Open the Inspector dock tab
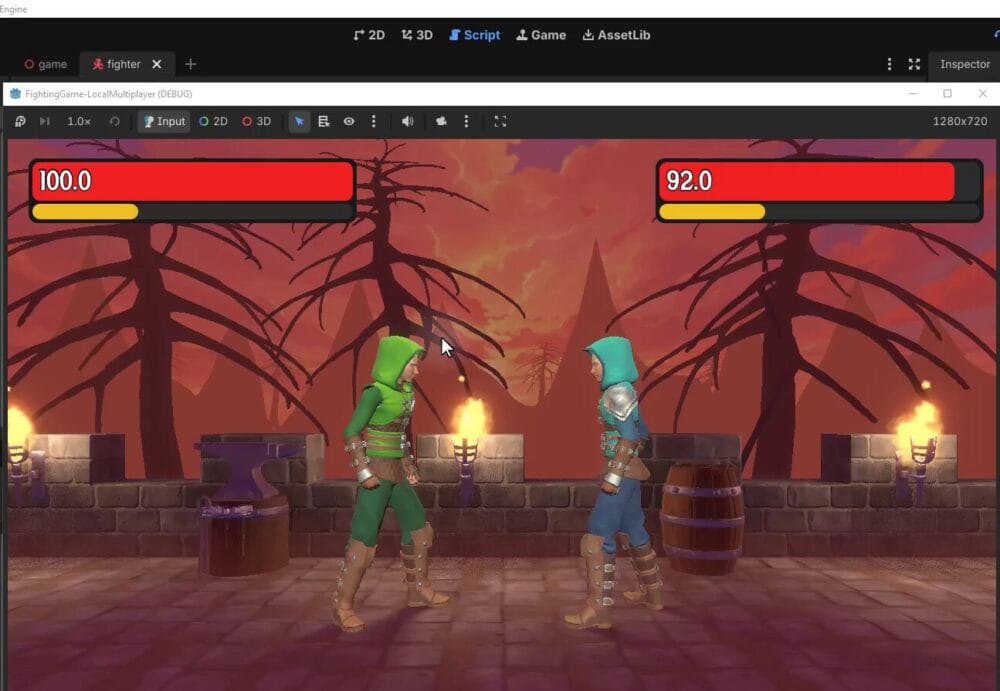Image resolution: width=1000 pixels, height=691 pixels. point(964,64)
